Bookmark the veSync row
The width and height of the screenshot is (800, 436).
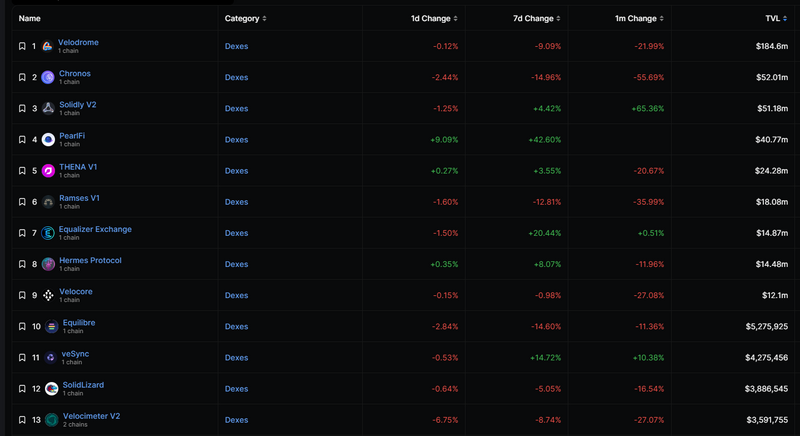[x=22, y=357]
